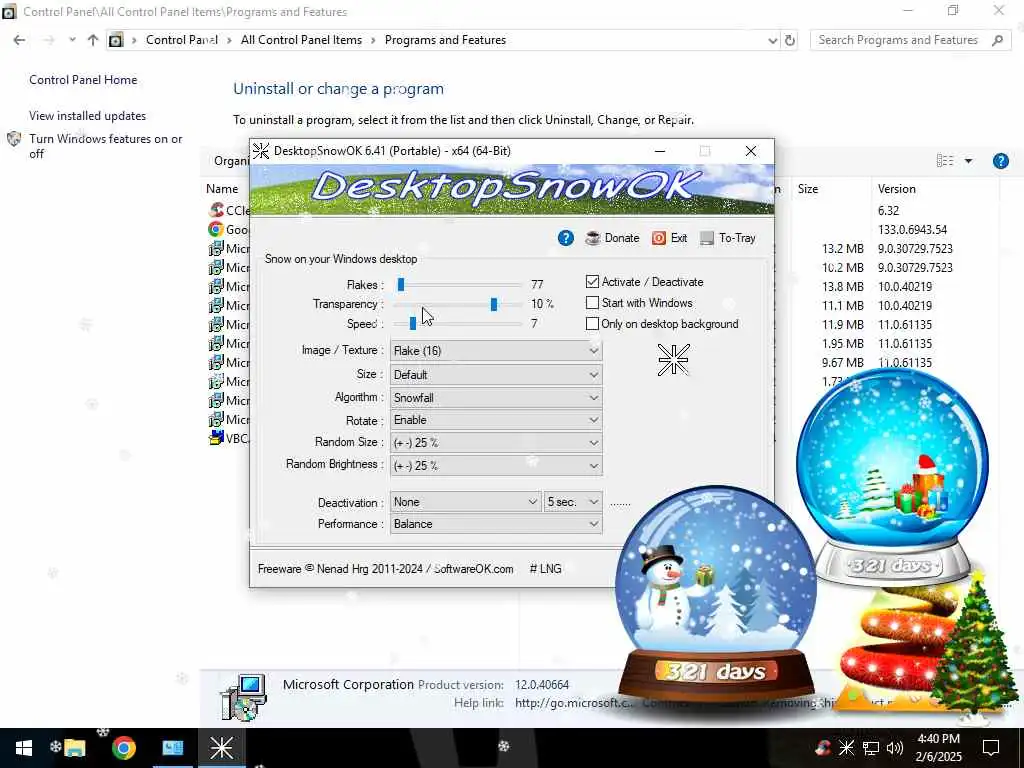Screen dimensions: 1024x768
Task: Select the Google Chrome program row icon
Action: click(216, 229)
